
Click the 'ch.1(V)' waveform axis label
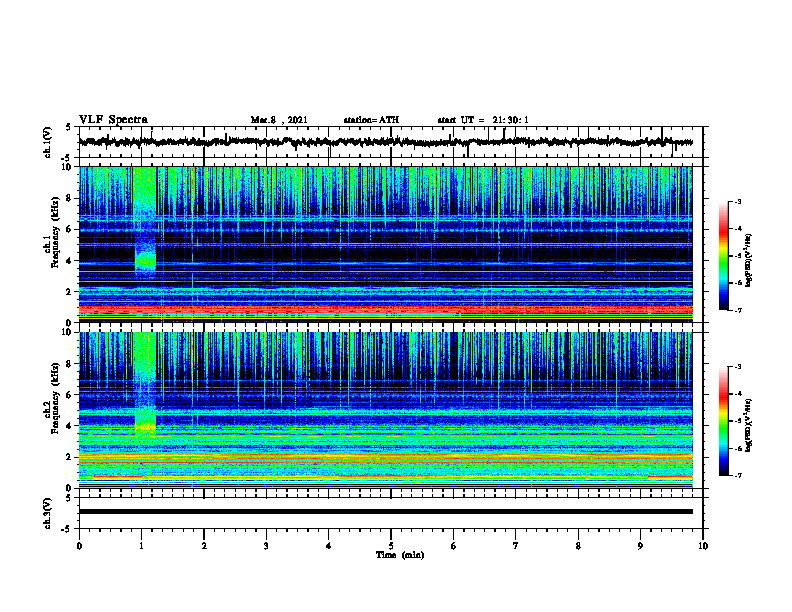pyautogui.click(x=48, y=142)
